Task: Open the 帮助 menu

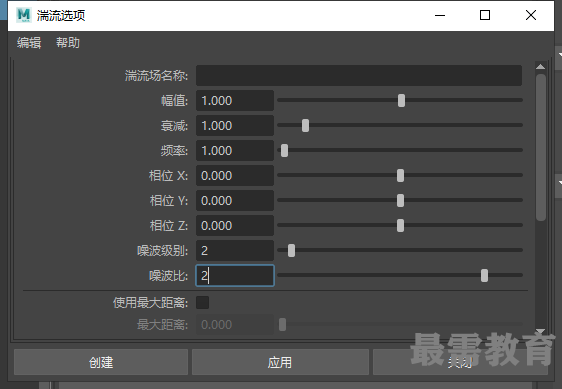Action: pyautogui.click(x=68, y=43)
